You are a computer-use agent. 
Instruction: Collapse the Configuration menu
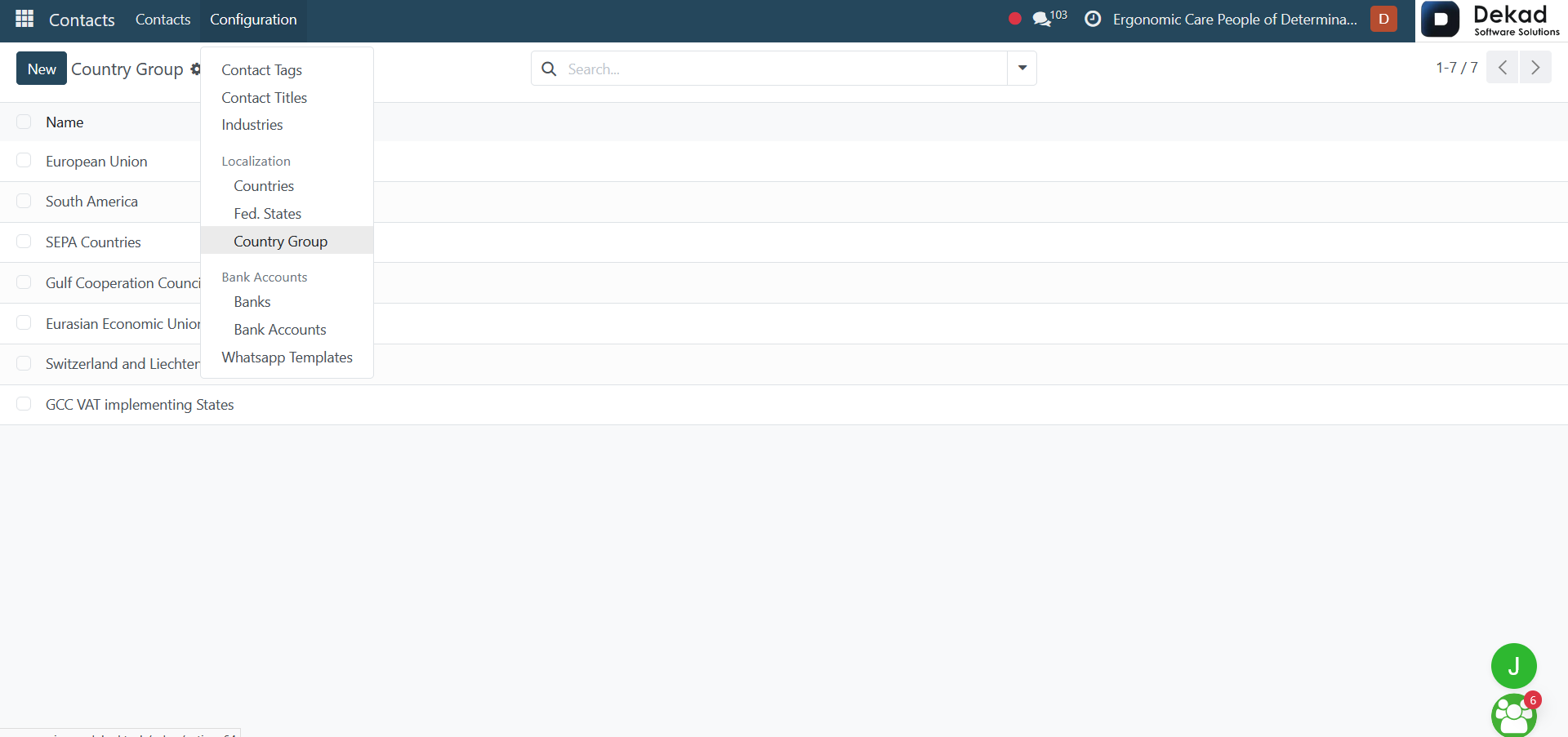[x=253, y=20]
